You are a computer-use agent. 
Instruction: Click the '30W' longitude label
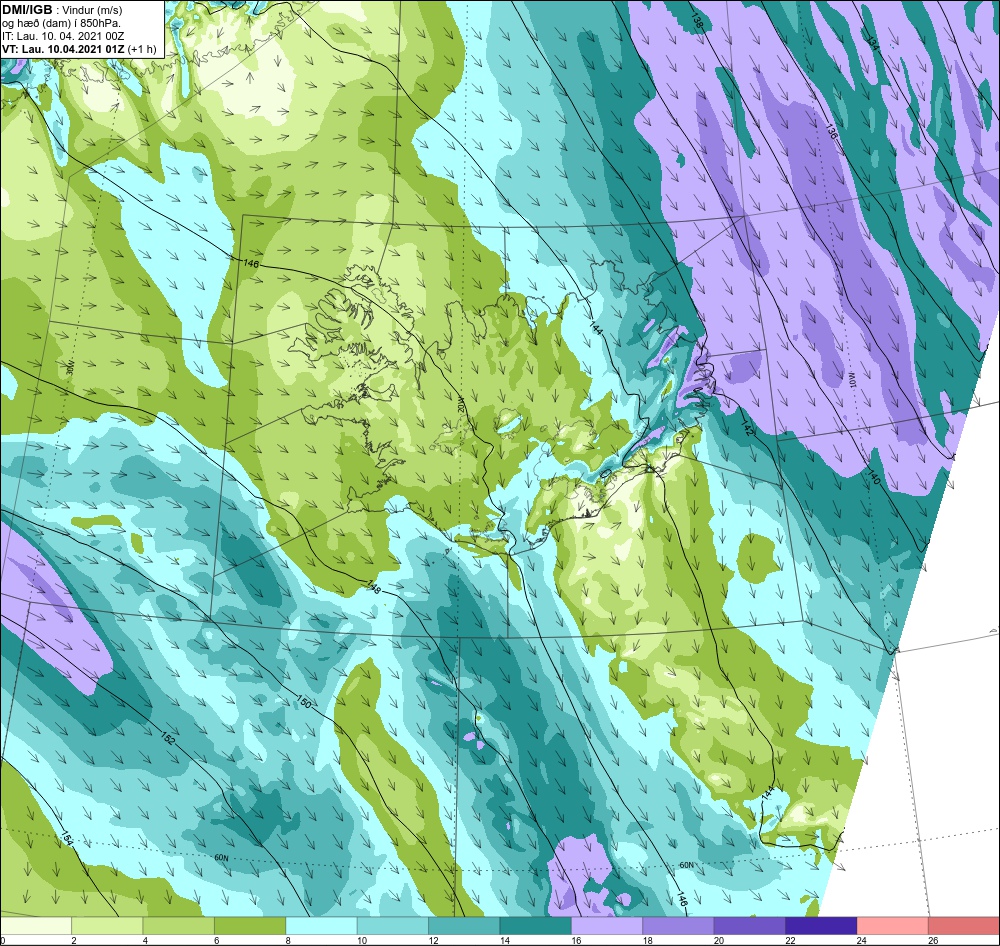tap(70, 367)
